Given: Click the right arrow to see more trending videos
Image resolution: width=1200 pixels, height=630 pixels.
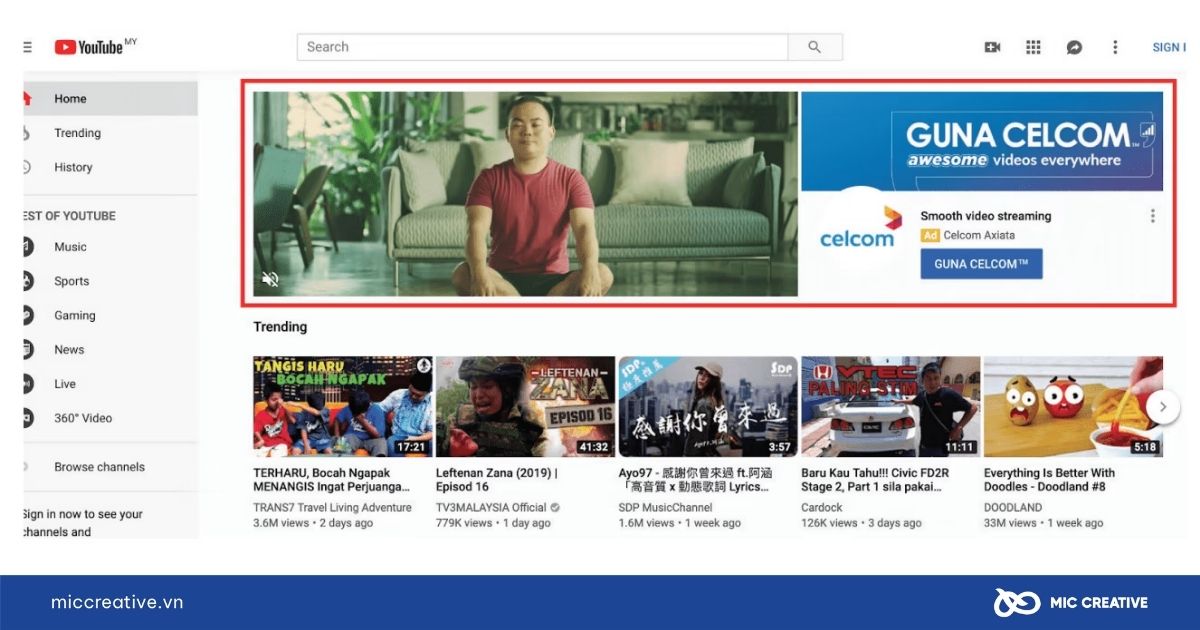Looking at the screenshot, I should 1163,407.
